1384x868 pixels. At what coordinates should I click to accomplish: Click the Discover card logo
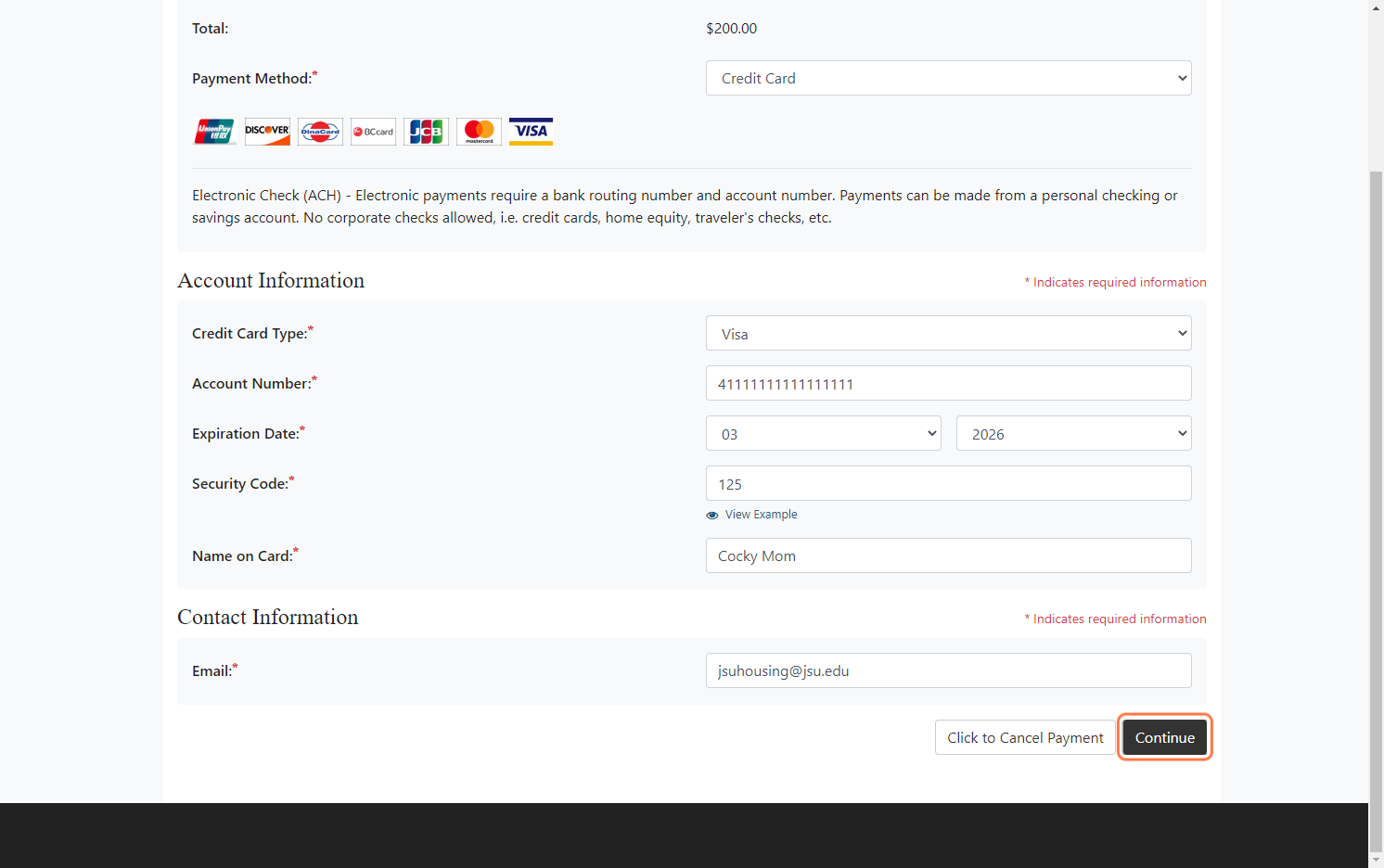(x=267, y=132)
